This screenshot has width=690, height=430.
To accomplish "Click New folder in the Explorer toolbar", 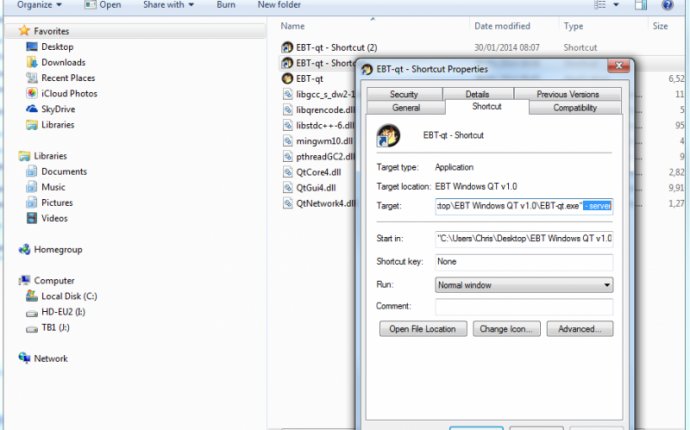I will tap(279, 5).
